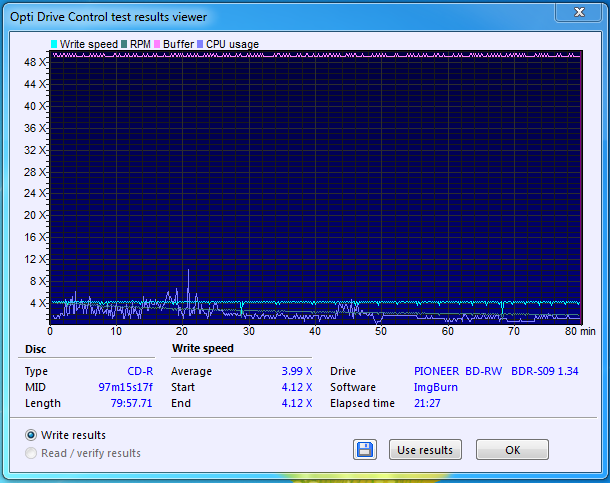Click the Write speed section heading
The width and height of the screenshot is (610, 483).
[203, 348]
